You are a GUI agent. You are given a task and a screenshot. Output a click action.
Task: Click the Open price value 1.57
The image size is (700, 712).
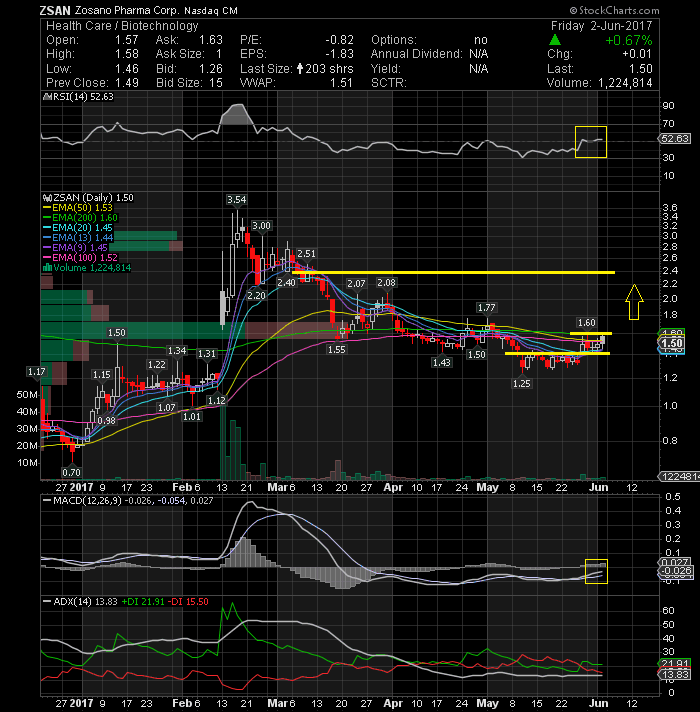(x=127, y=40)
